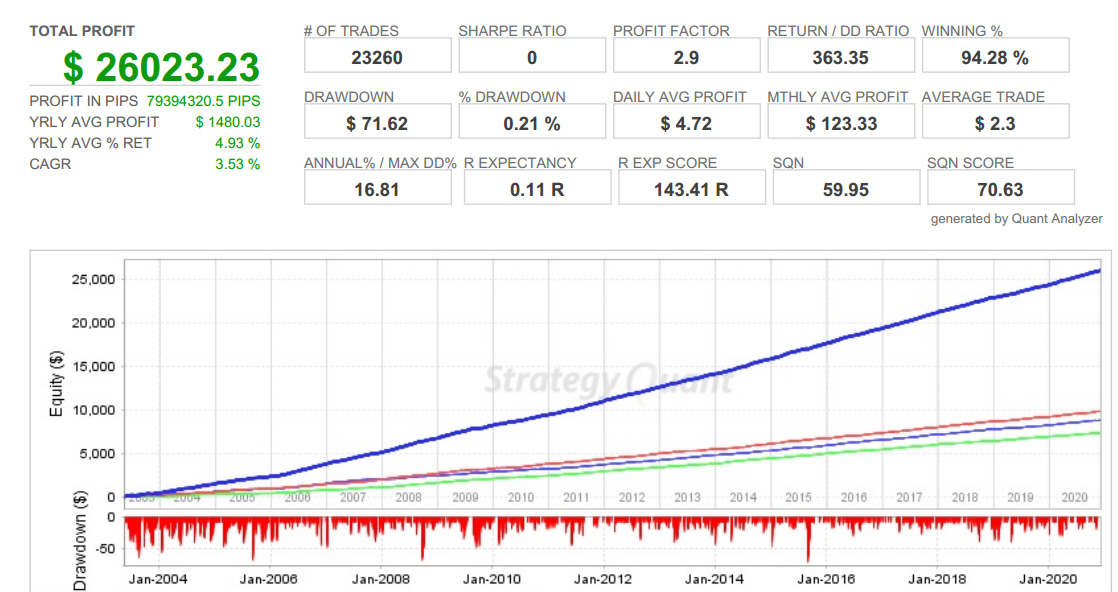Click profit in pips value 79394320.5 PIPS
This screenshot has width=1118, height=592.
pos(203,101)
